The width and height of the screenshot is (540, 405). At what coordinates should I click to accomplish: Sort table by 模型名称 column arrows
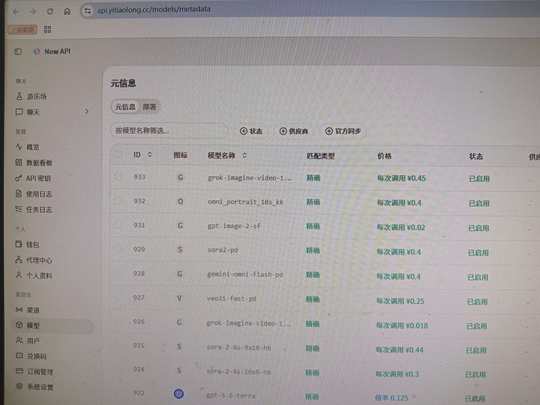click(244, 156)
